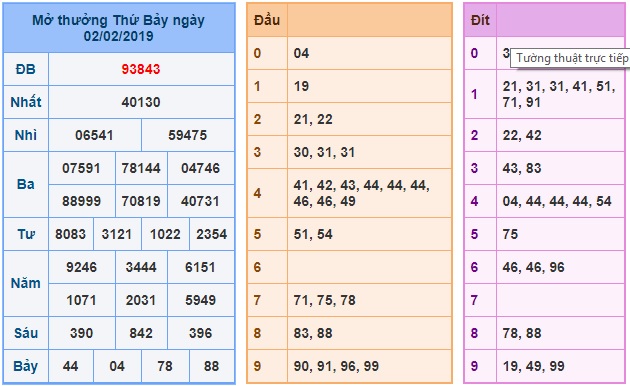The image size is (630, 386).
Task: Select the Sáu prize label
Action: pos(26,333)
